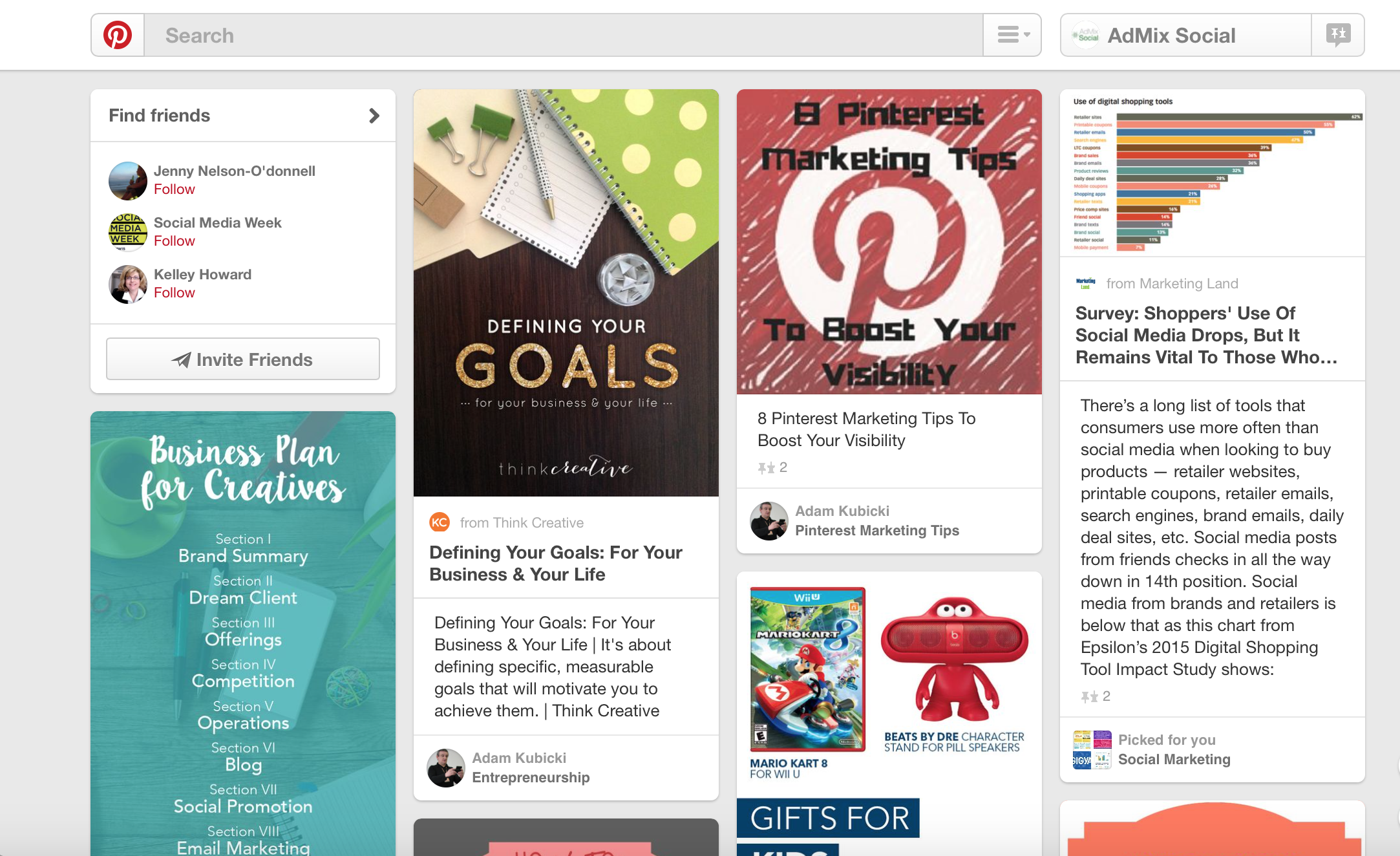Open the 8 Pinterest Marketing Tips image

tap(889, 242)
